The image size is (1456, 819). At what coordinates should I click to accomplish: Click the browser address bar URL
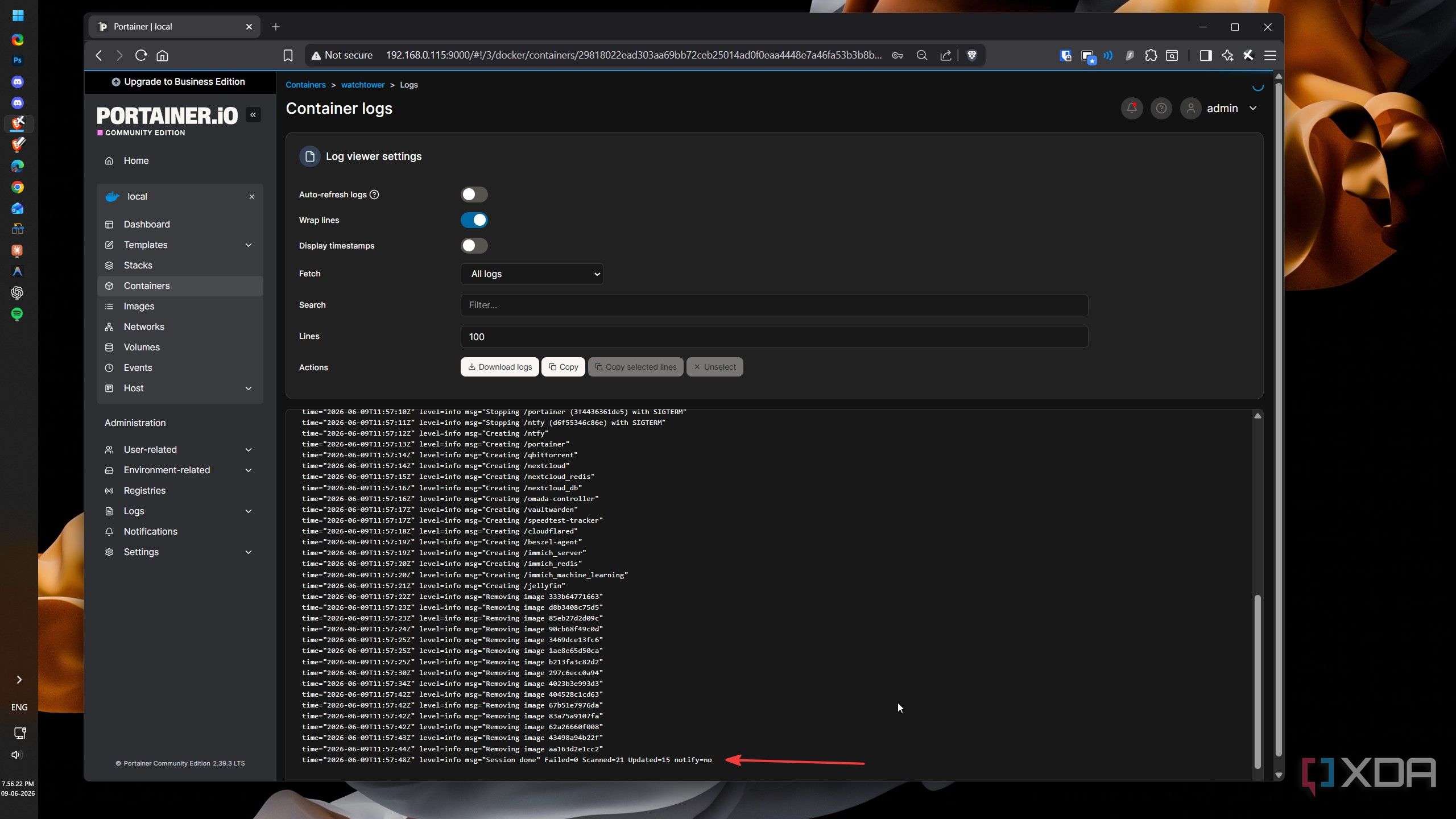coord(634,55)
